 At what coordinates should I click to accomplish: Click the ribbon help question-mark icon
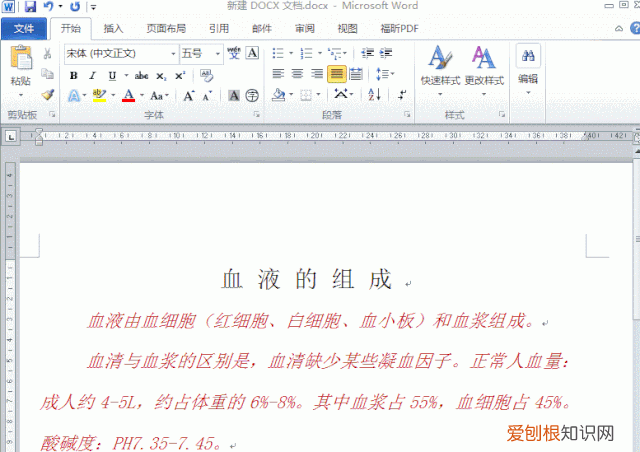[x=635, y=28]
